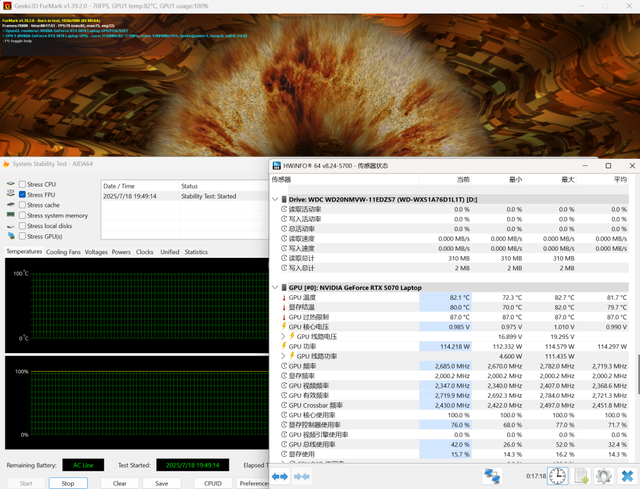Click the 最大 column header in HWiNFO
The image size is (640, 489).
[x=550, y=179]
